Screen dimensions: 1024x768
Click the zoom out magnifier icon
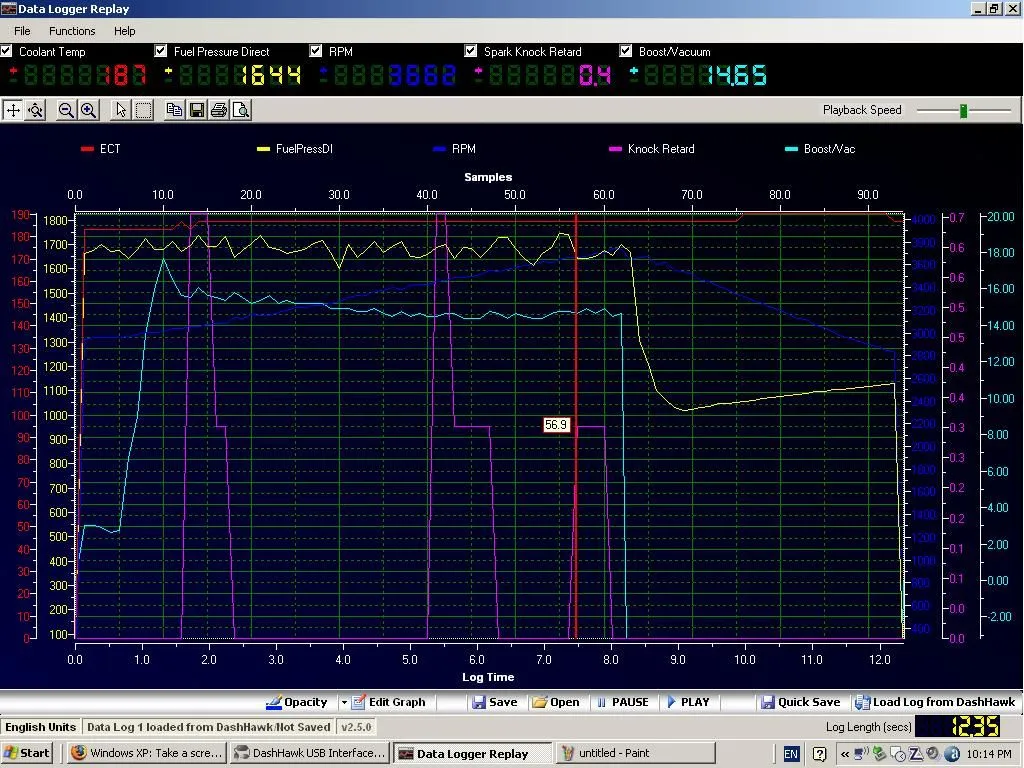point(66,110)
